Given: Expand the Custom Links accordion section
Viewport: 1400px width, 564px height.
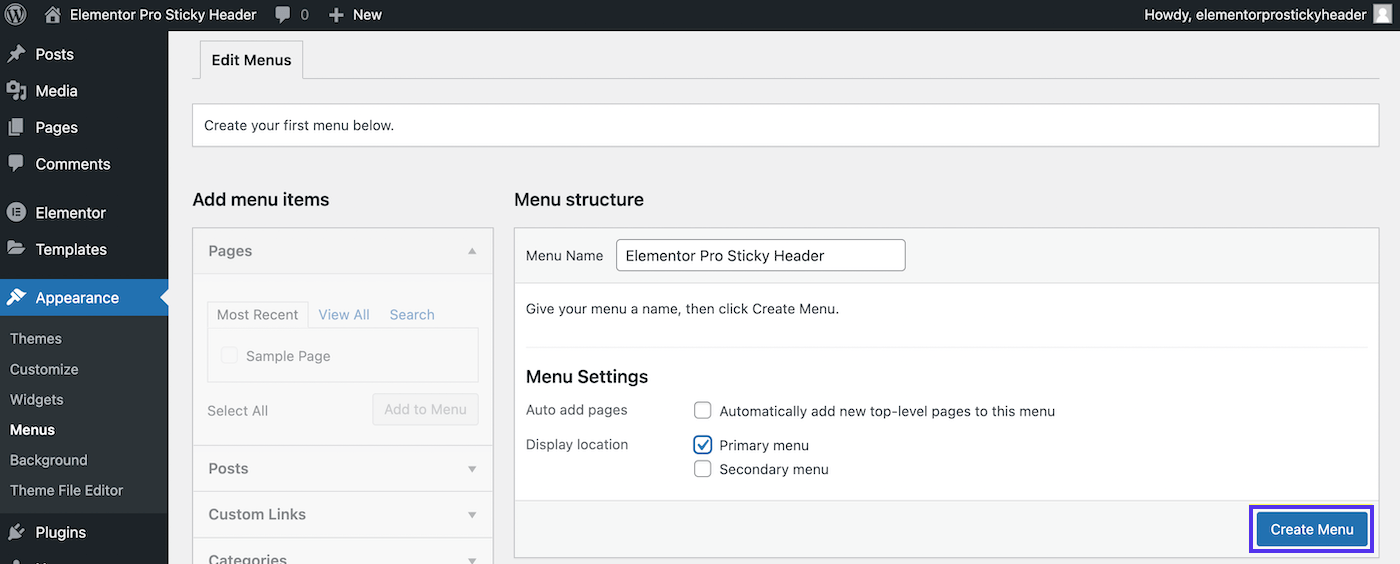Looking at the screenshot, I should point(472,514).
